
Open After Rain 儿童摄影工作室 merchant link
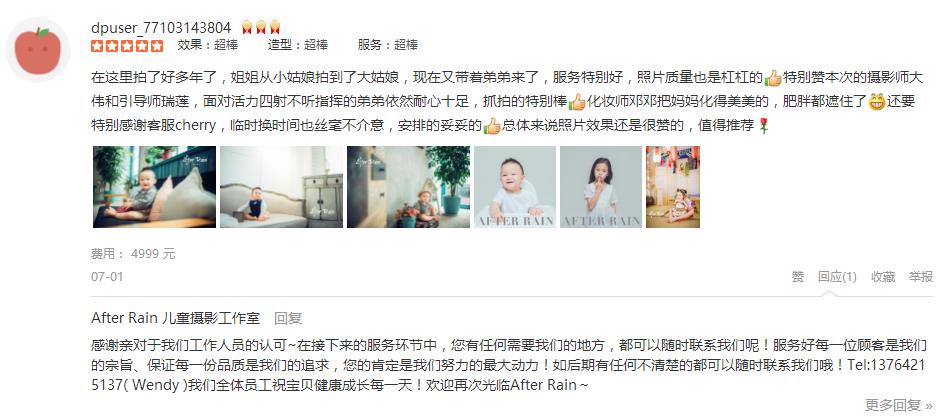pyautogui.click(x=175, y=318)
